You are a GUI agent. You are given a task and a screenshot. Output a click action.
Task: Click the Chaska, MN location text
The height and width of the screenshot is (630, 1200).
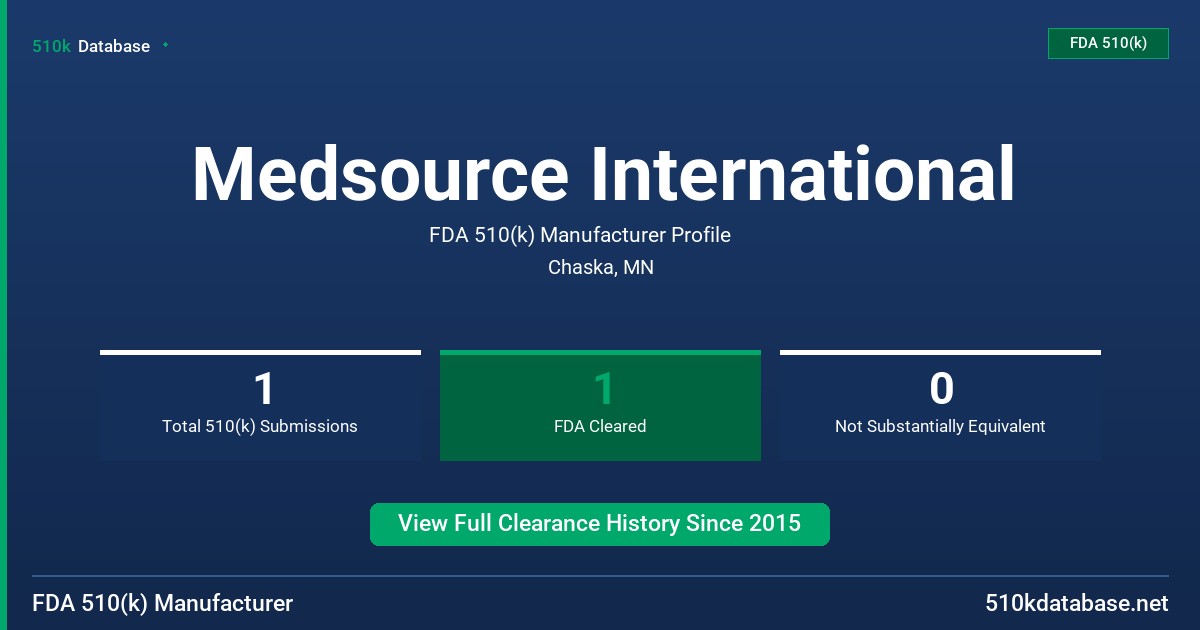(601, 267)
